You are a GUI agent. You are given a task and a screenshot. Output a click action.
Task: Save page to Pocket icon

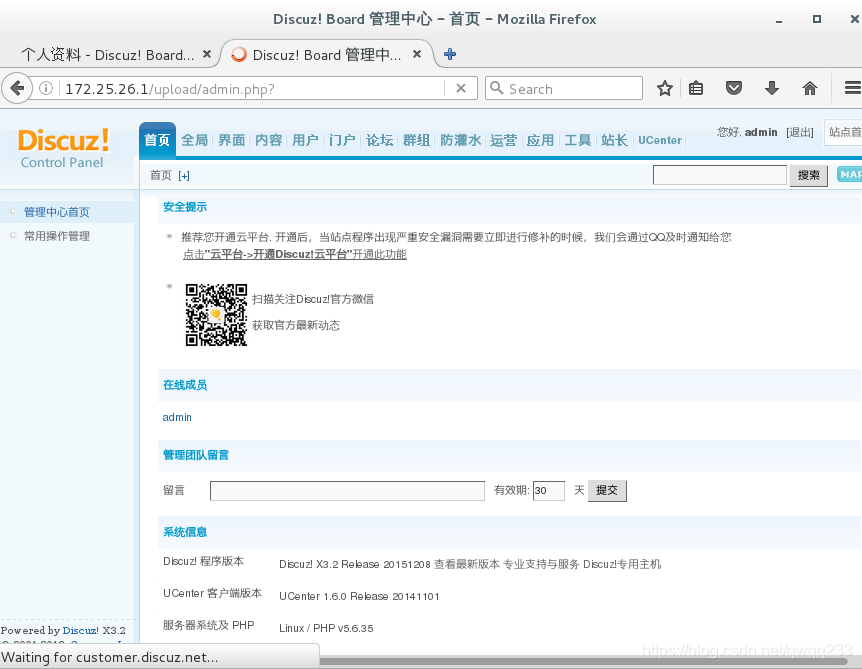coord(734,88)
